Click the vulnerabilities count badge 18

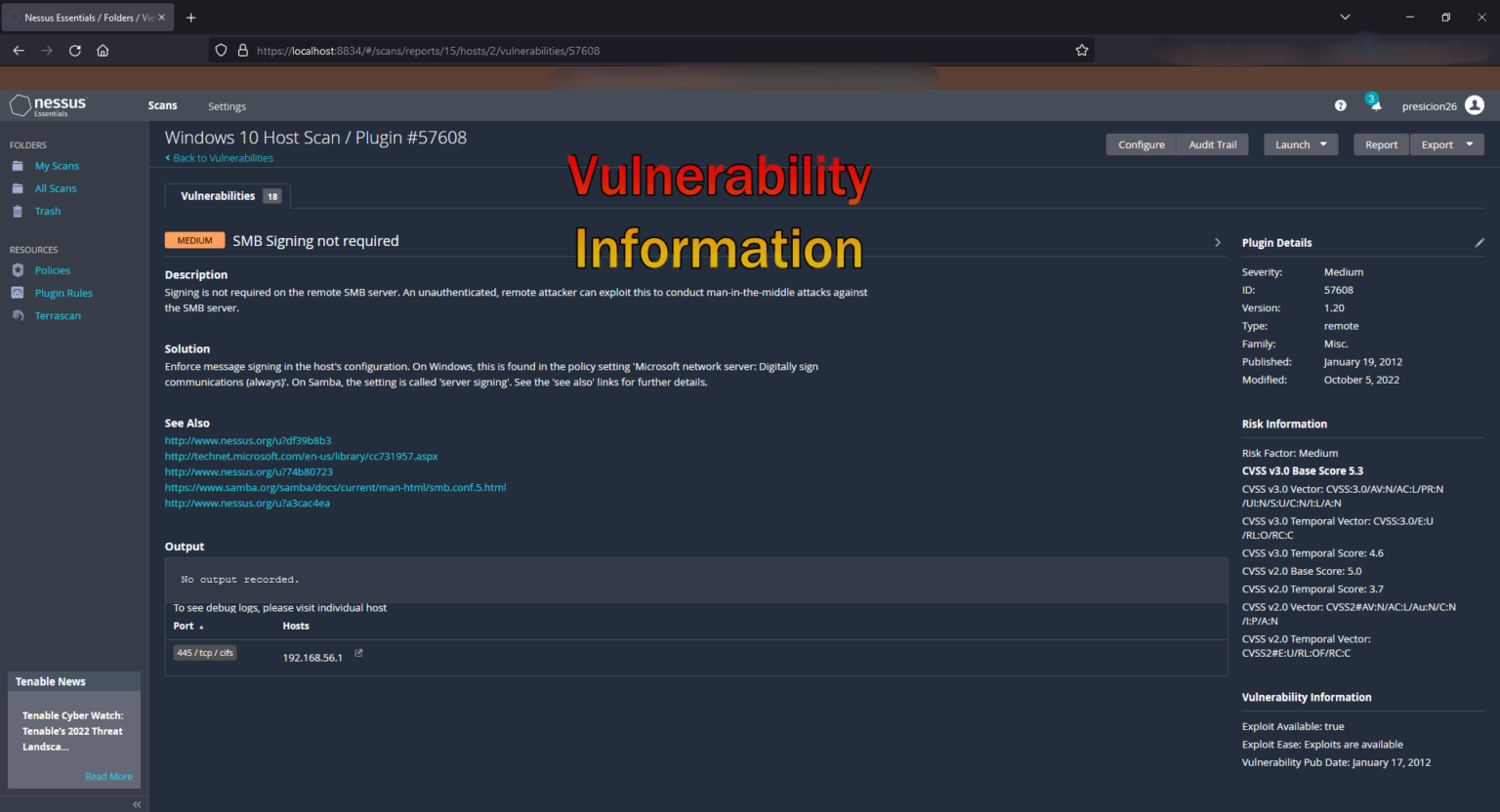click(x=272, y=196)
